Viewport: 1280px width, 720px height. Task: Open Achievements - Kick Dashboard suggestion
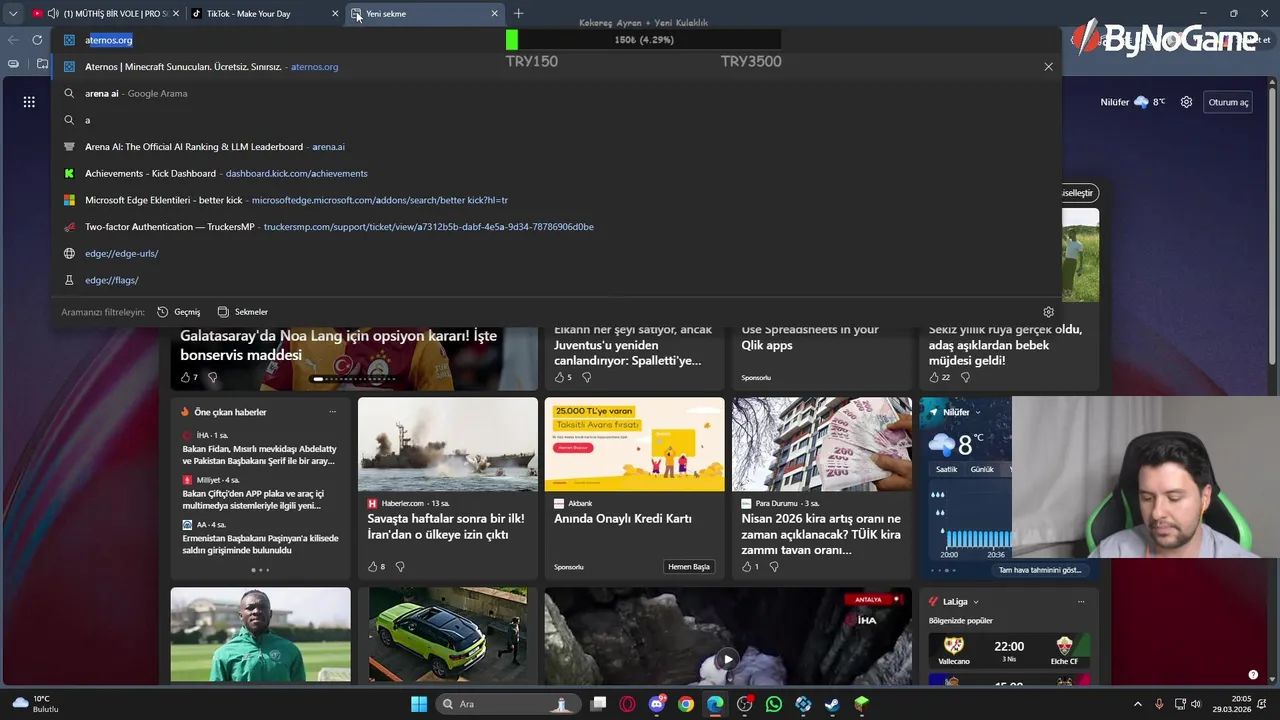tap(555, 173)
